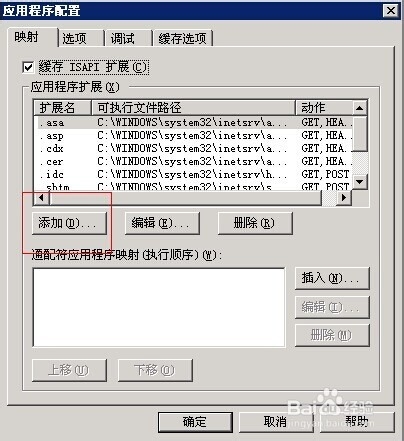Image resolution: width=404 pixels, height=441 pixels.
Task: Select the .asp extension row
Action: (x=193, y=136)
